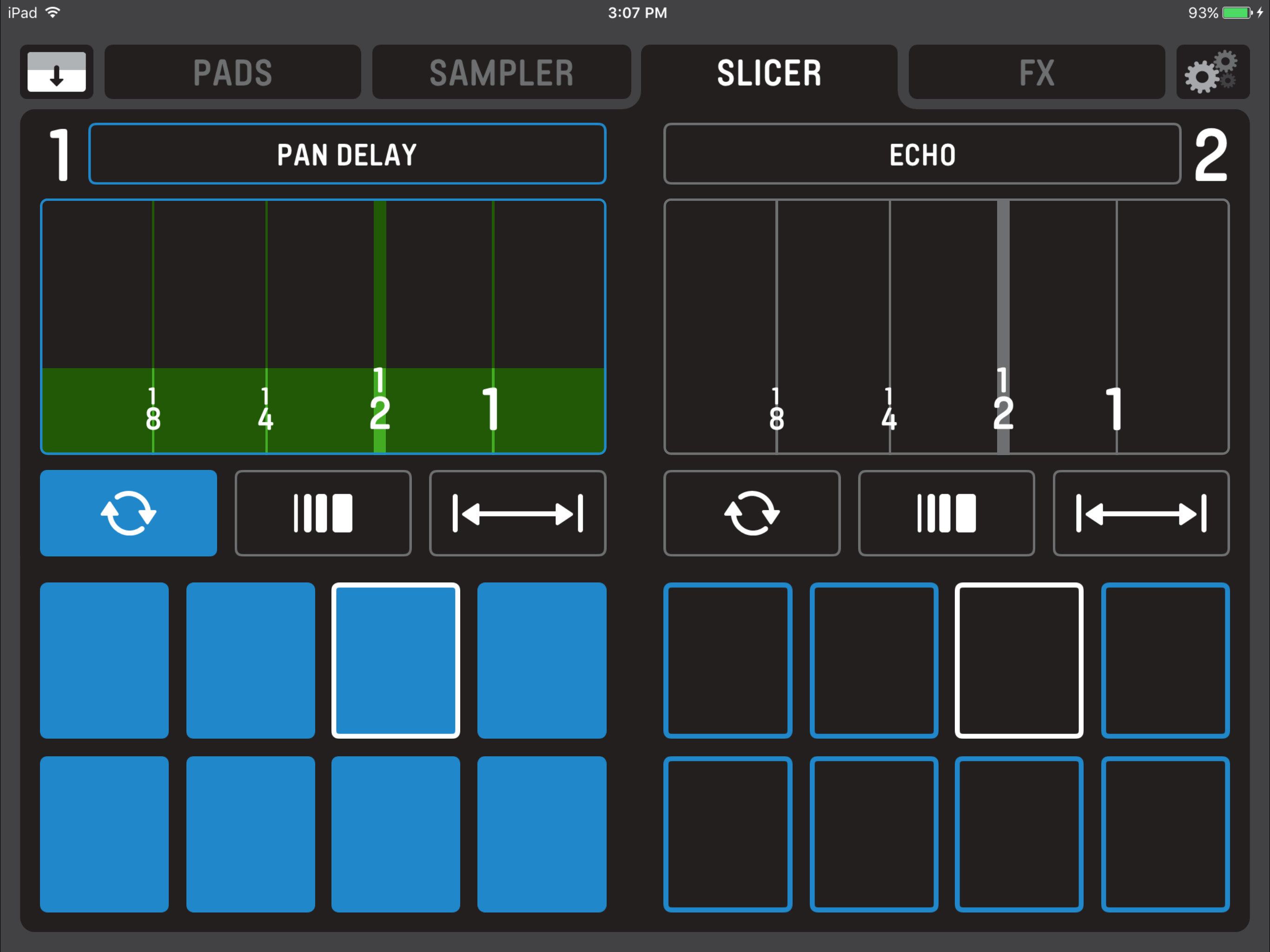Open the PAN DELAY effect selector
This screenshot has height=952, width=1270.
(x=347, y=154)
